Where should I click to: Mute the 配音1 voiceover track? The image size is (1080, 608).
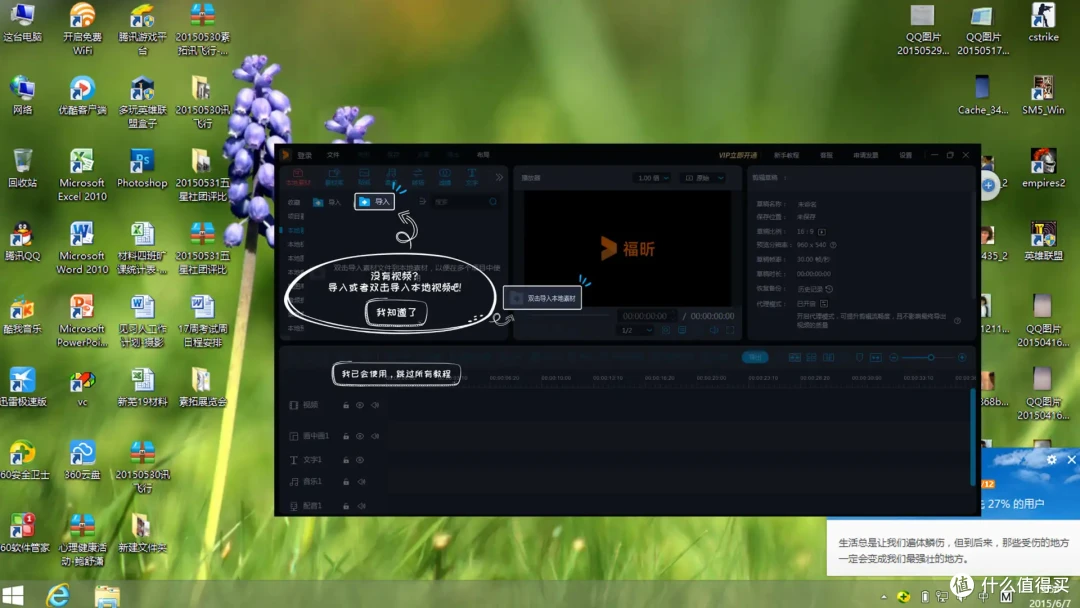(x=362, y=506)
